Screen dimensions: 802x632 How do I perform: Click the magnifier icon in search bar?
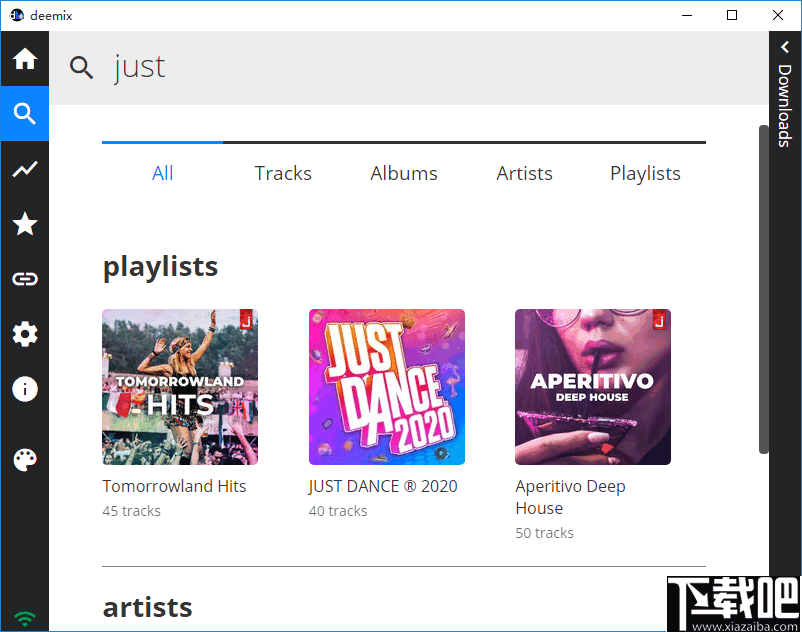point(81,67)
